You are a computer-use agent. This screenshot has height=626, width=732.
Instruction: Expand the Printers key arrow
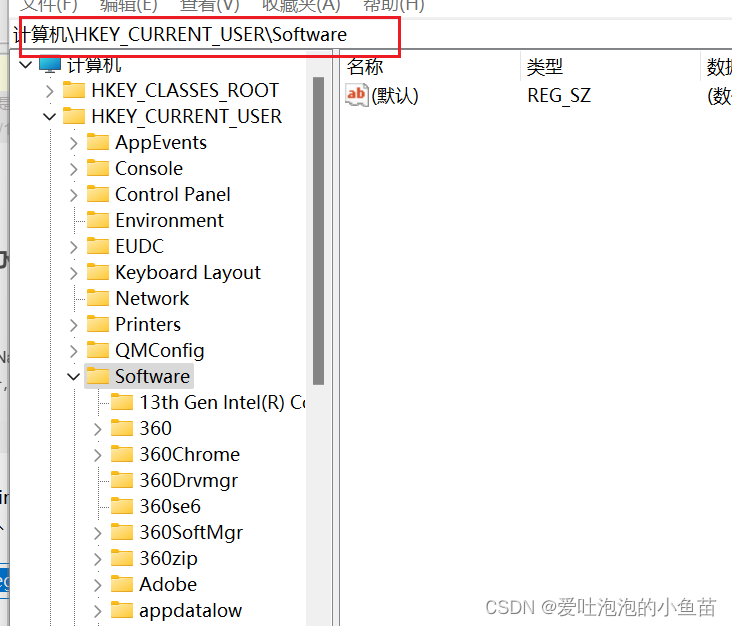click(74, 325)
